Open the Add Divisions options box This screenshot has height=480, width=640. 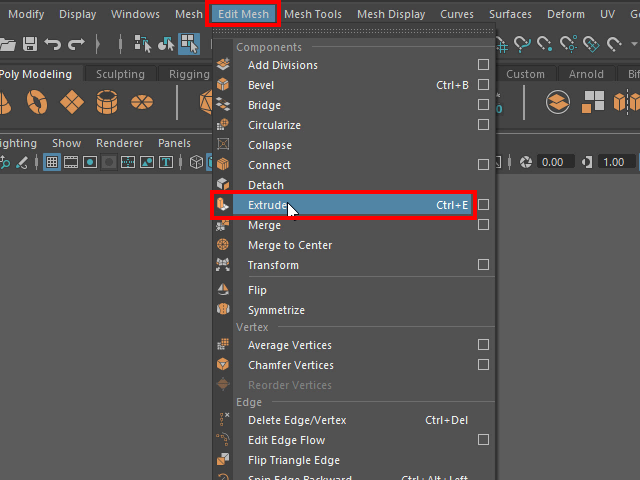click(x=483, y=65)
